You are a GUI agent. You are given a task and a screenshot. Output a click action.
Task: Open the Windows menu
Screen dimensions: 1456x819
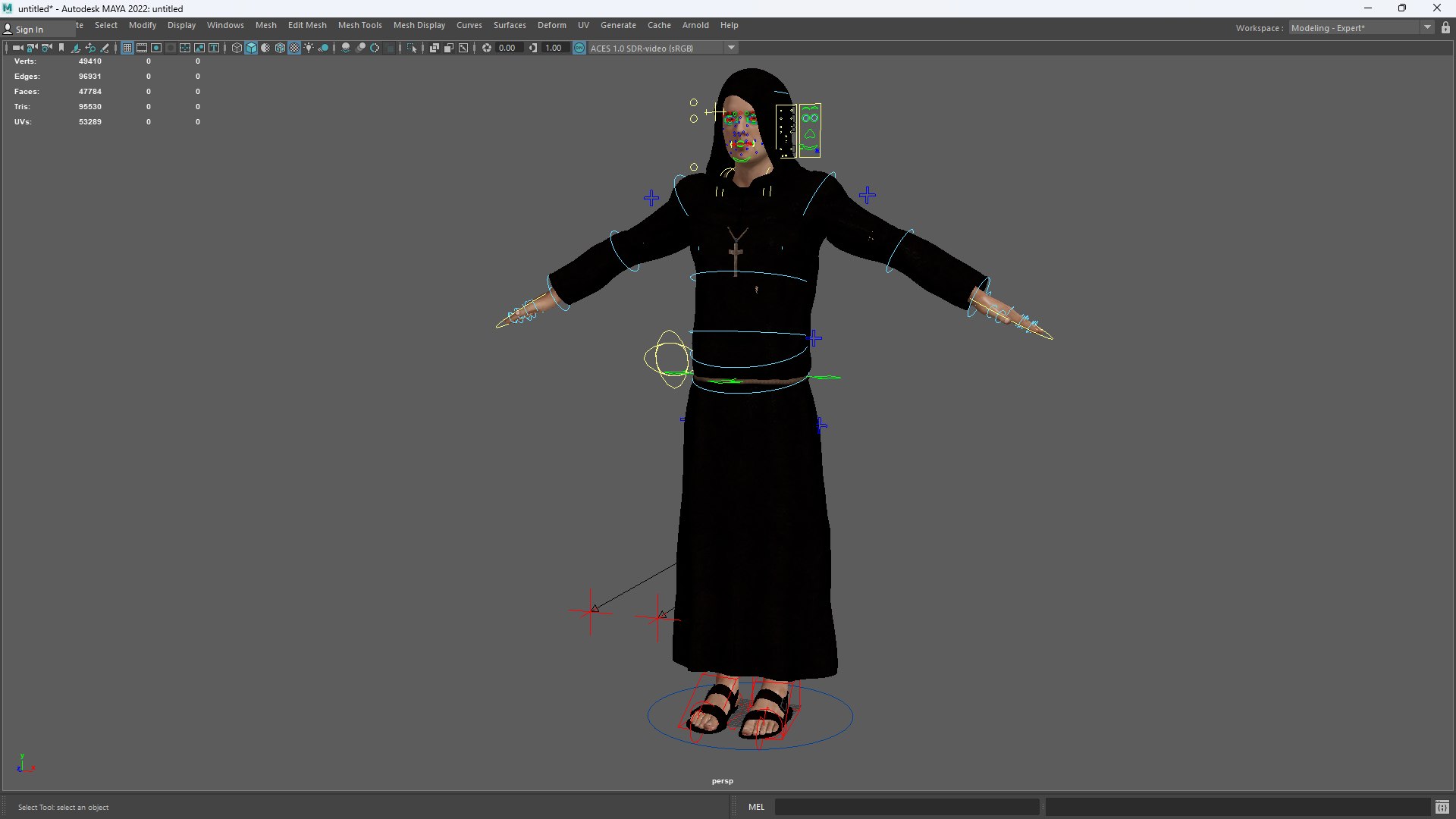click(225, 25)
